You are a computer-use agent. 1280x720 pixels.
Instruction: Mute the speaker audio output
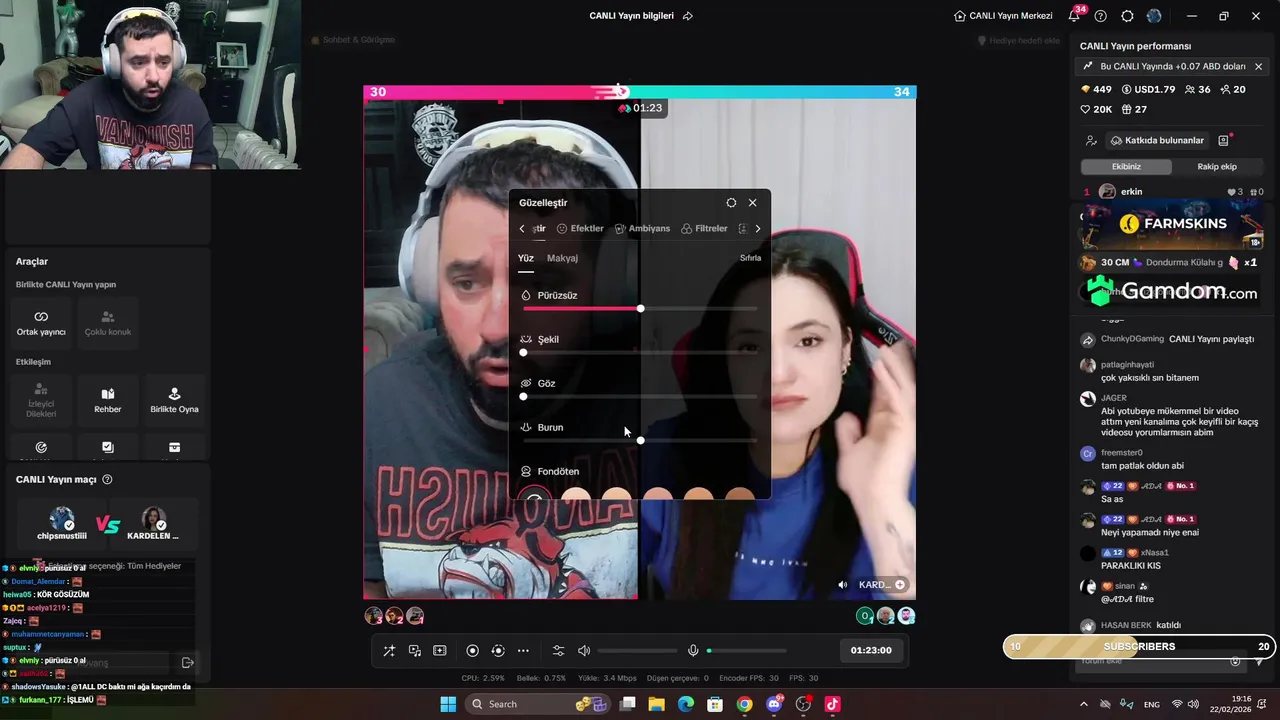(x=584, y=650)
